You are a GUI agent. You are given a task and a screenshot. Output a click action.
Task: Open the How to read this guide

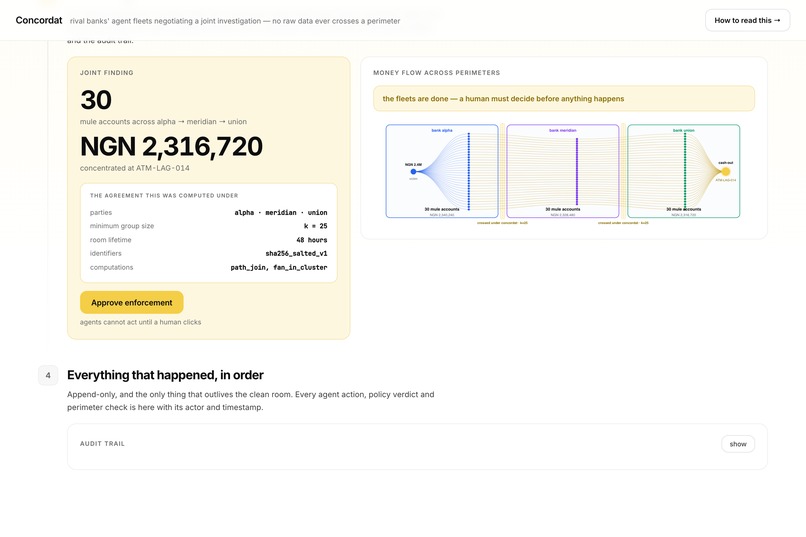pos(747,21)
